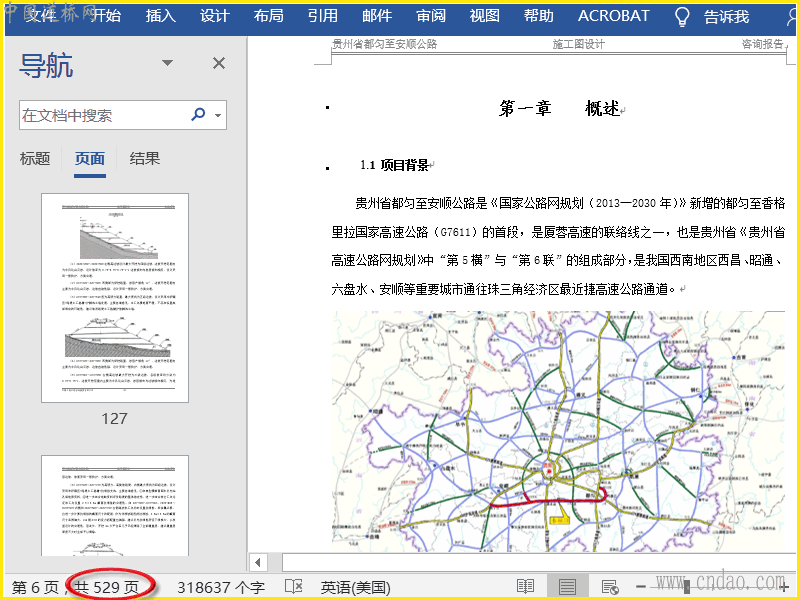Open the navigation pane options dropdown arrow
The height and width of the screenshot is (600, 800).
click(167, 63)
